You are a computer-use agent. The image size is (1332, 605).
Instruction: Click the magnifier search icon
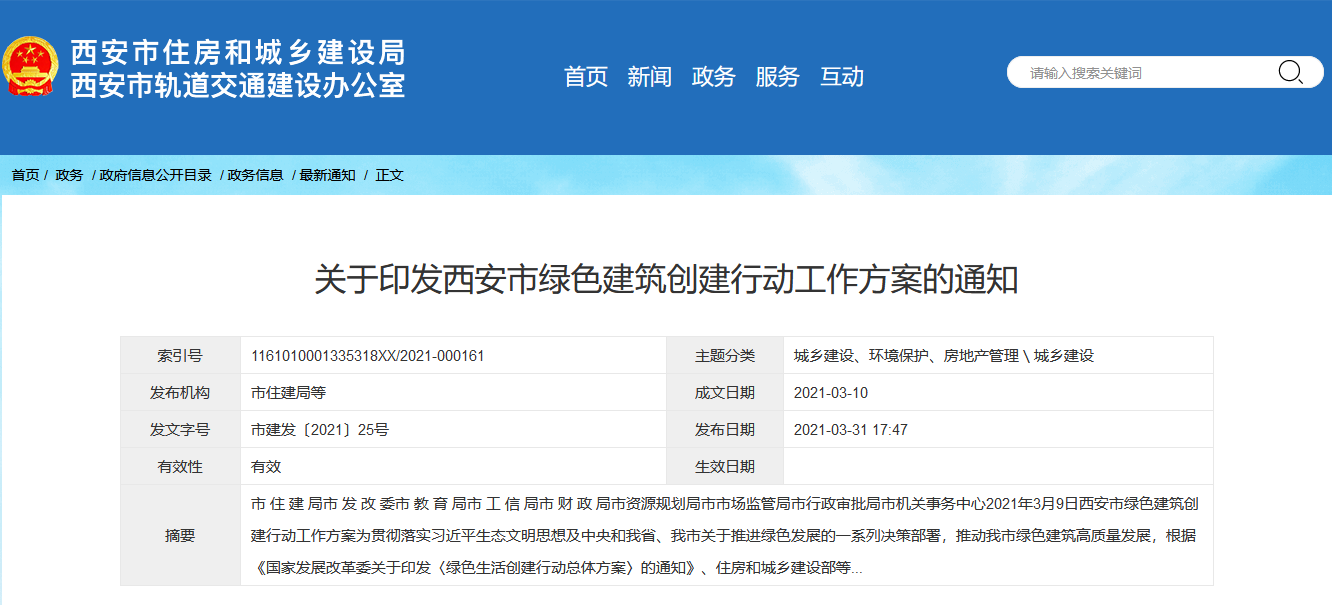[x=1289, y=72]
